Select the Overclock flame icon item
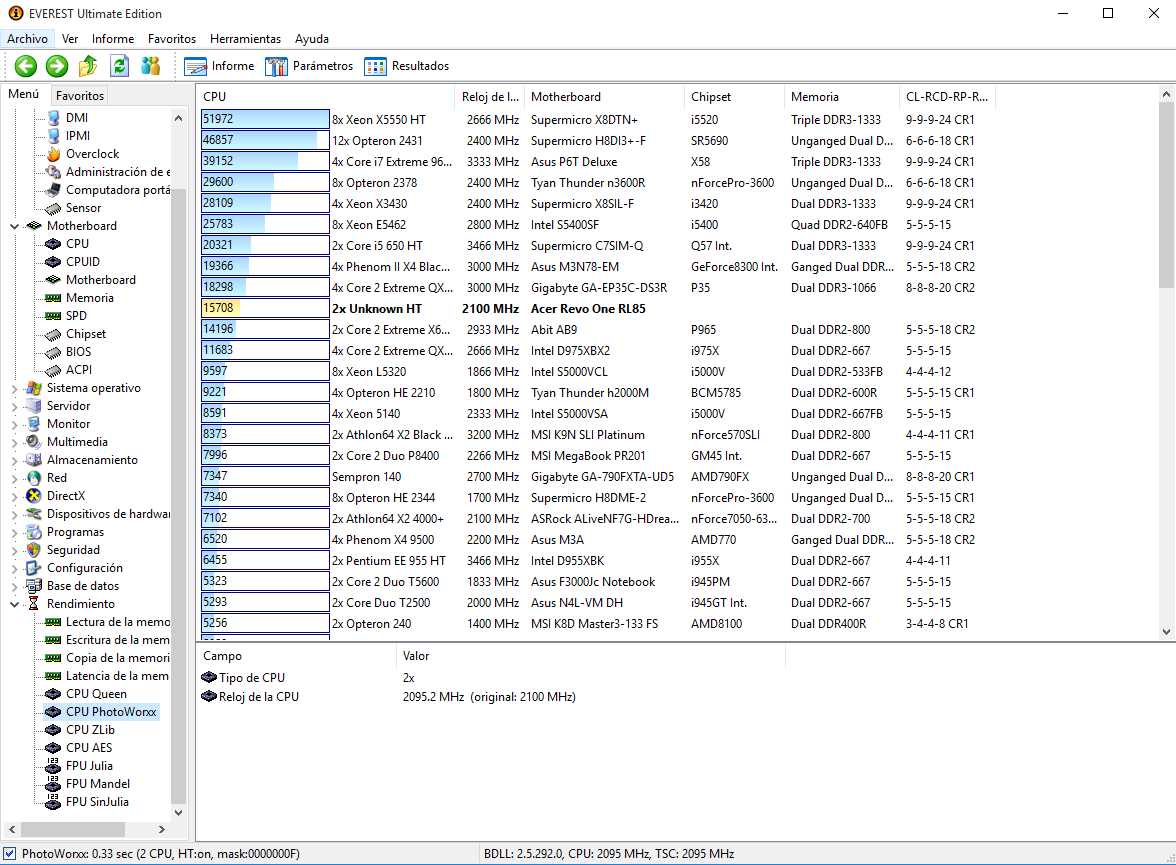The image size is (1176, 865). 53,154
